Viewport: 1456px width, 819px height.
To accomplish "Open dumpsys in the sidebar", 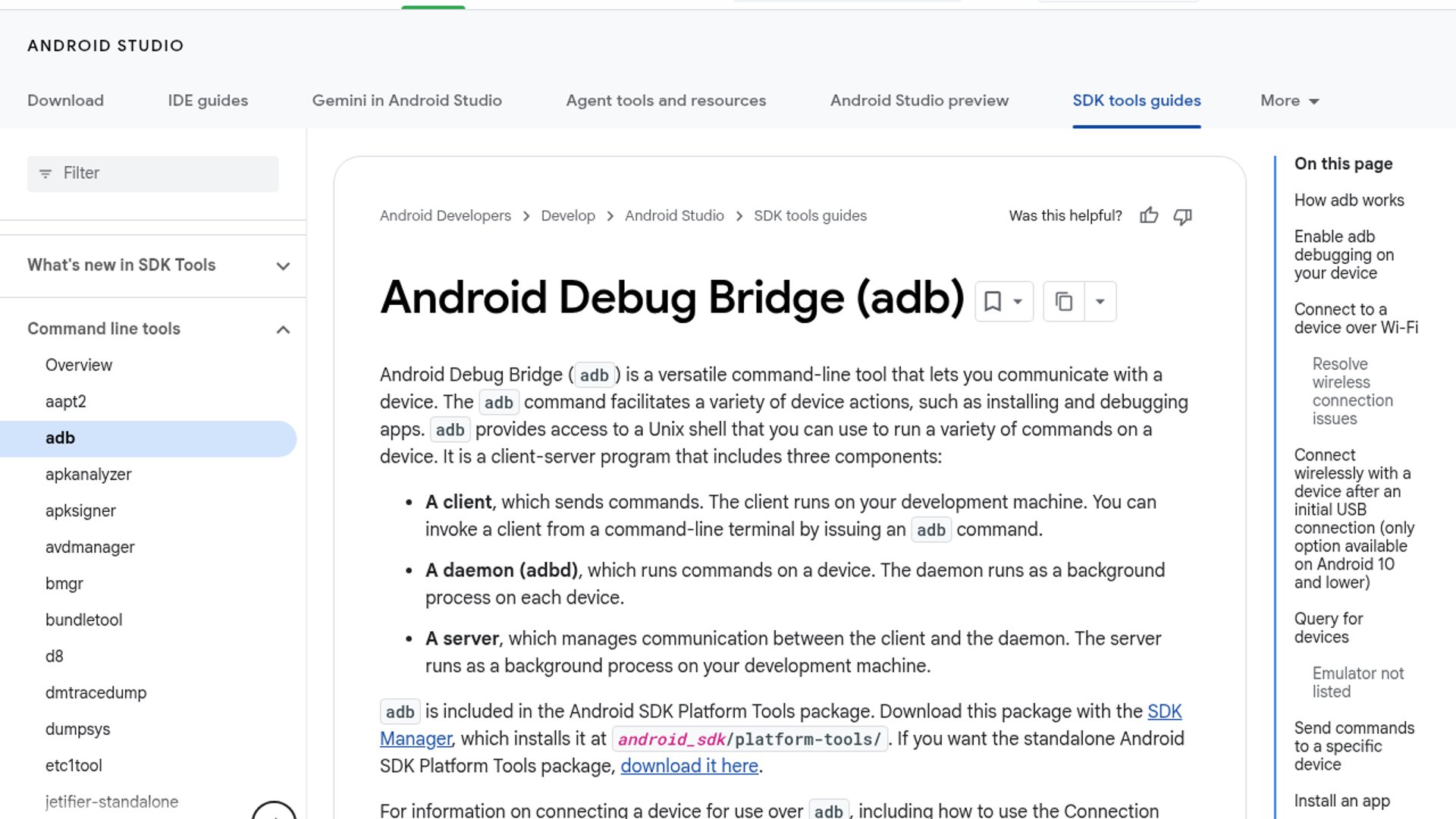I will [77, 730].
